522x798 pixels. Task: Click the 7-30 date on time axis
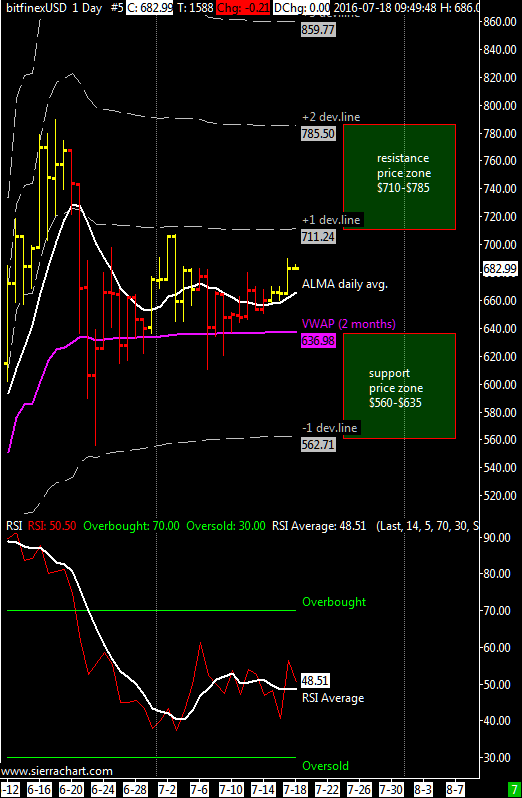point(391,788)
